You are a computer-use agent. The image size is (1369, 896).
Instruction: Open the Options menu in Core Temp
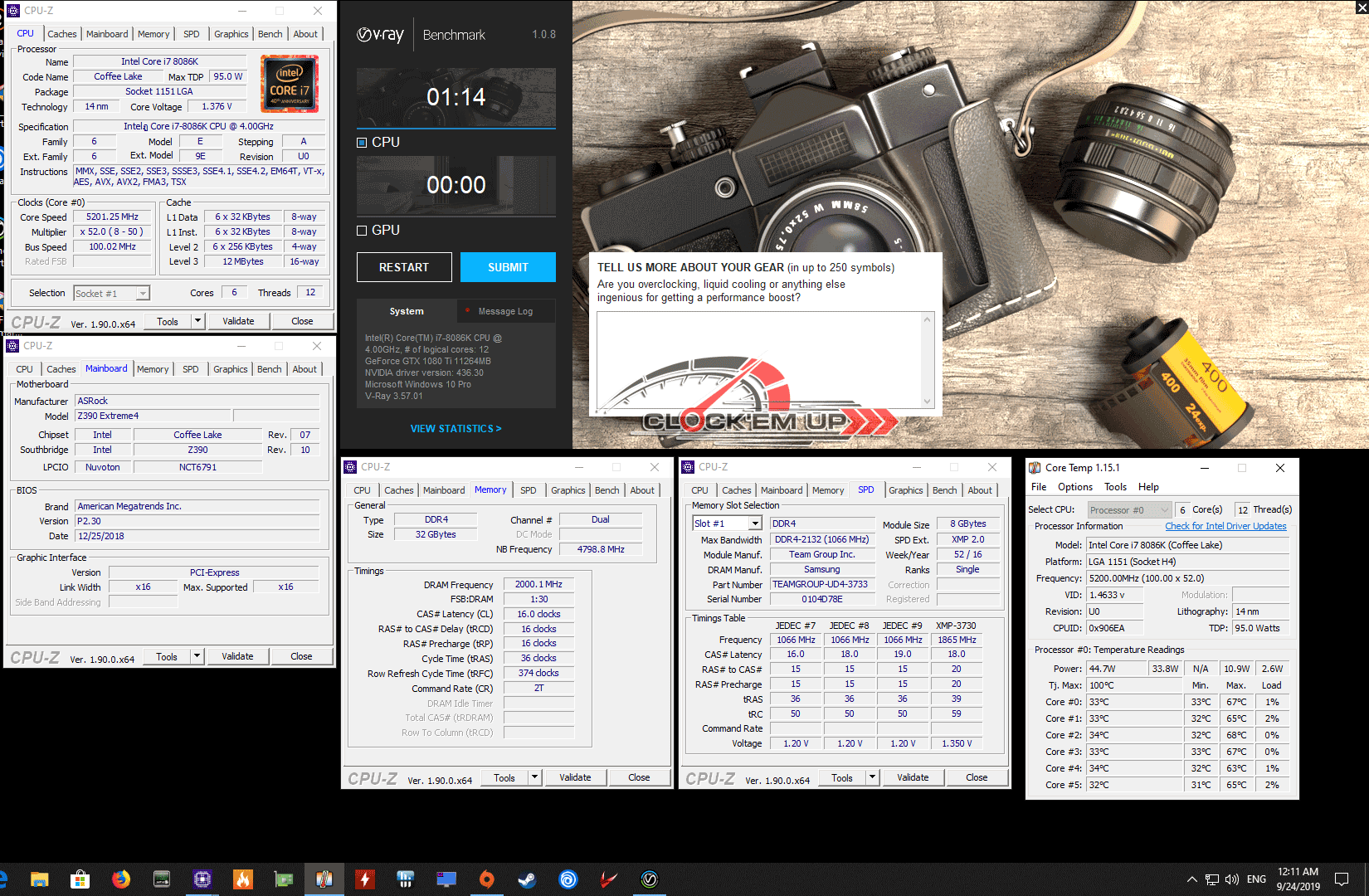tap(1074, 487)
